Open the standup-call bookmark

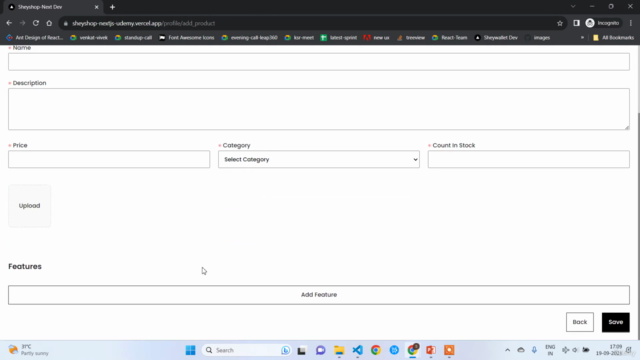point(133,38)
